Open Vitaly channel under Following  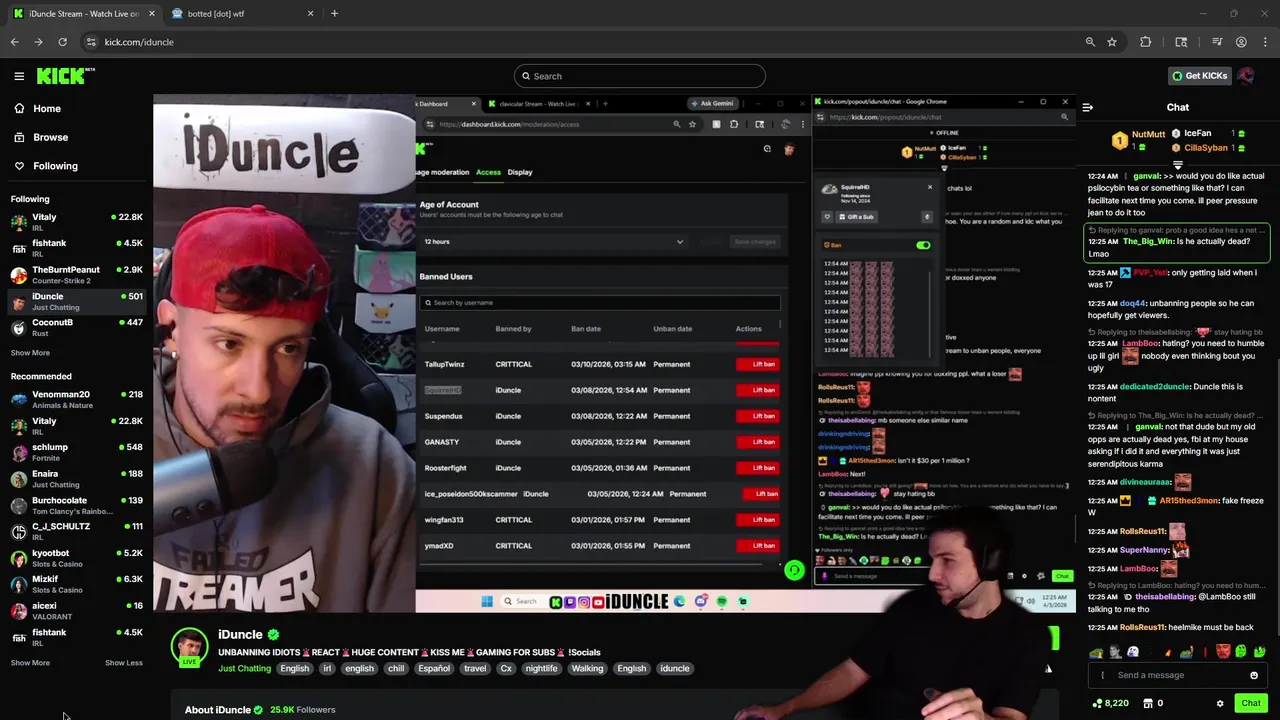pyautogui.click(x=77, y=221)
